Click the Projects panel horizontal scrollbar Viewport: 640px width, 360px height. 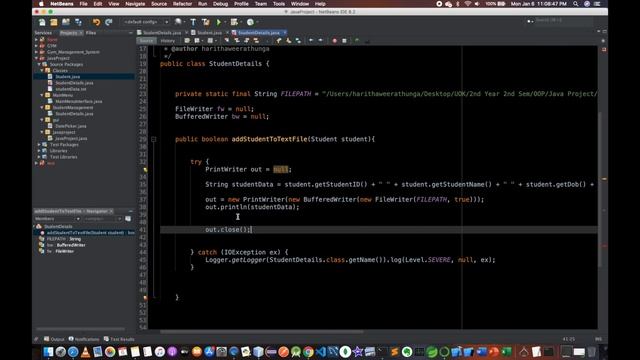[x=80, y=329]
